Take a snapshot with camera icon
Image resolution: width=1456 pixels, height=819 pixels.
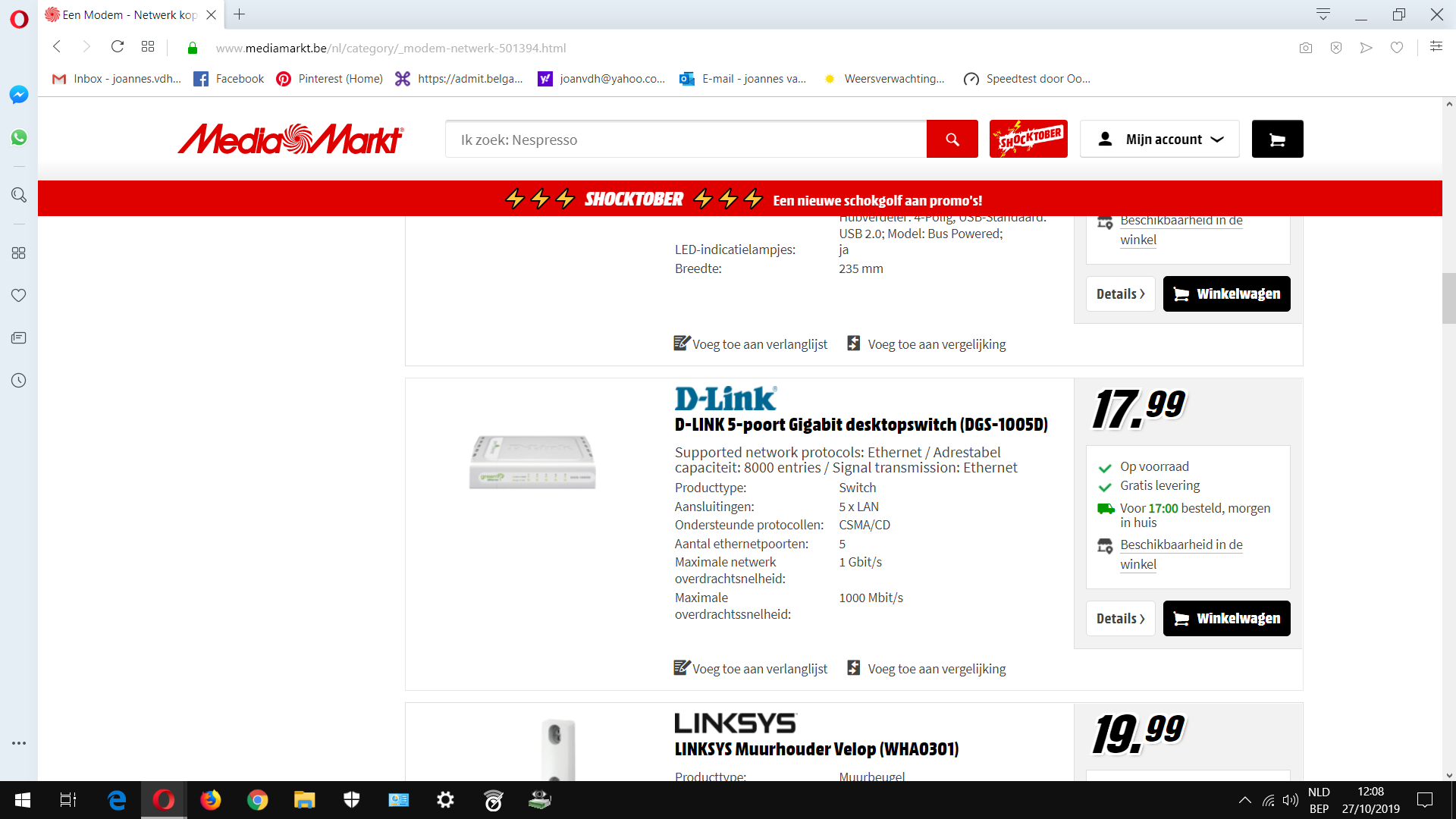coord(1306,48)
